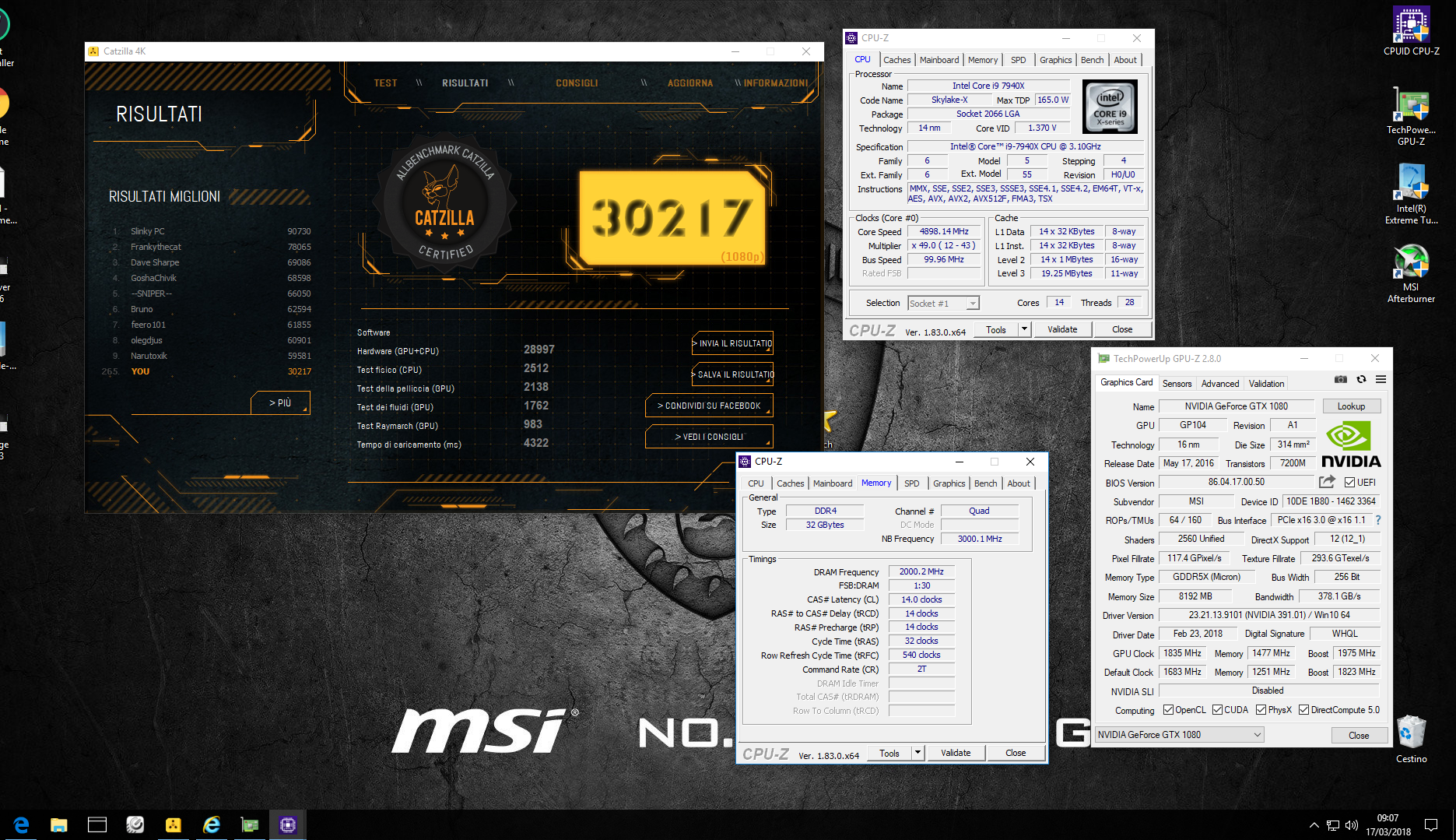Screen dimensions: 1456x840
Task: Switch to Caches tab in top CPU-Z window
Action: [x=896, y=60]
